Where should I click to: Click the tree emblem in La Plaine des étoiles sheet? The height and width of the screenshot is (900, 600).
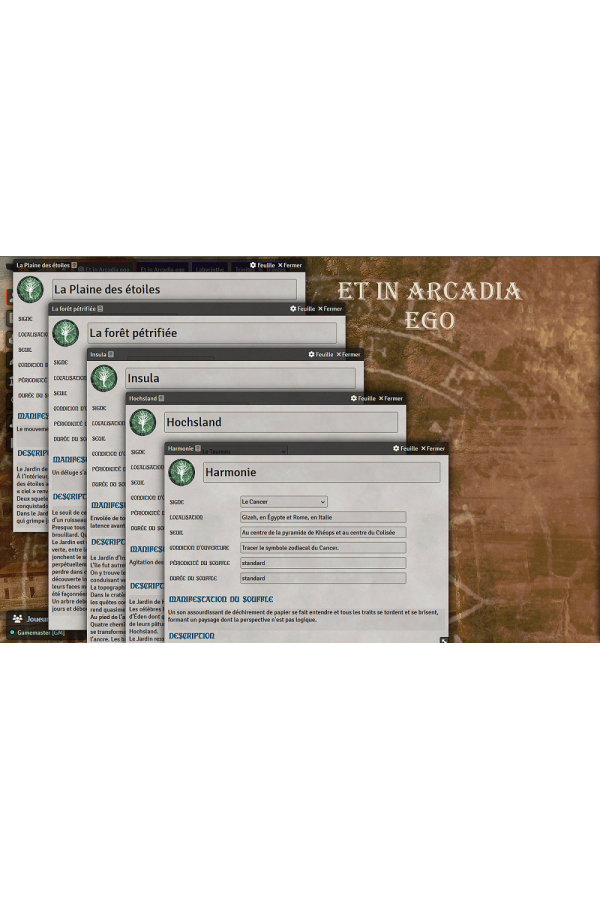[x=30, y=289]
